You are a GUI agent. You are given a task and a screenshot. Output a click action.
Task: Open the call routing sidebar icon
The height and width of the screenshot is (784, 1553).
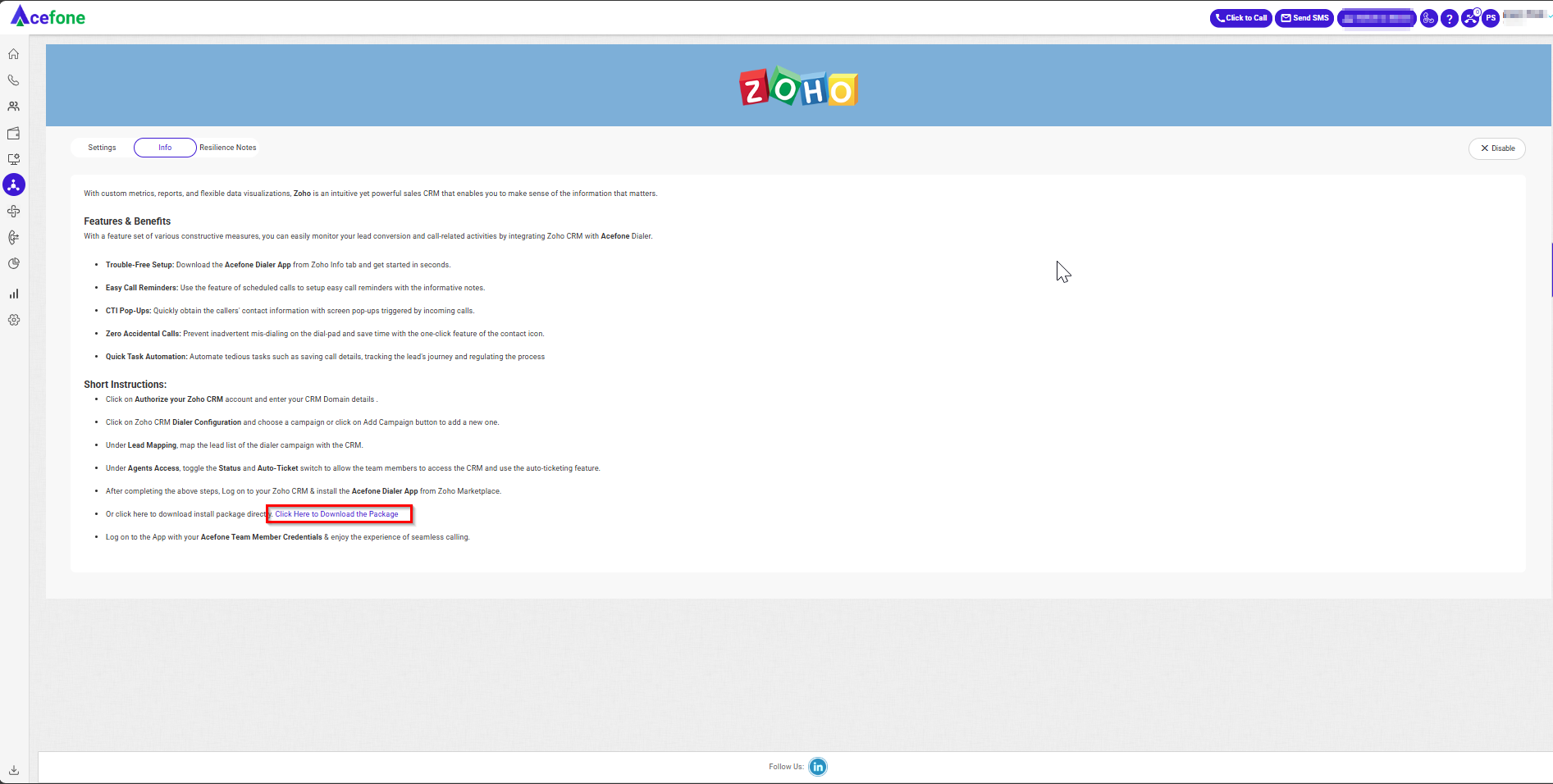14,238
